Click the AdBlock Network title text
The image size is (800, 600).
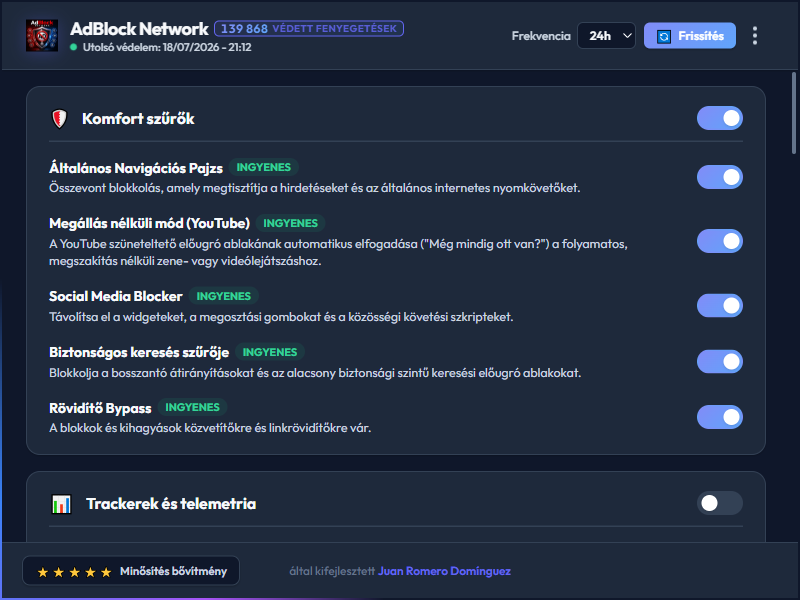pos(139,29)
